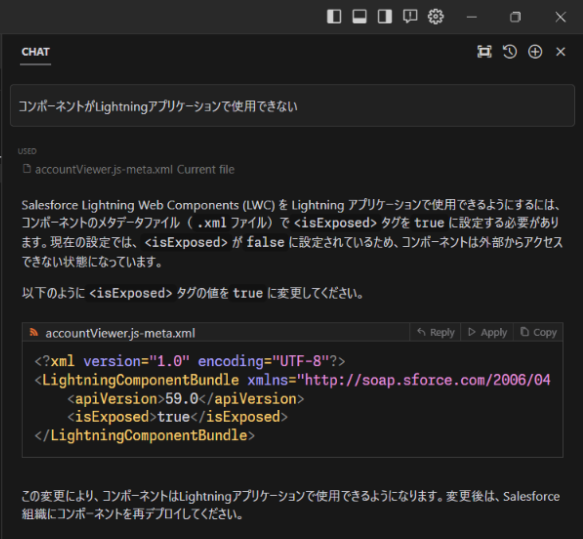The height and width of the screenshot is (539, 583).
Task: Click the accountViewer.js-meta.xml code block title
Action: click(x=120, y=333)
